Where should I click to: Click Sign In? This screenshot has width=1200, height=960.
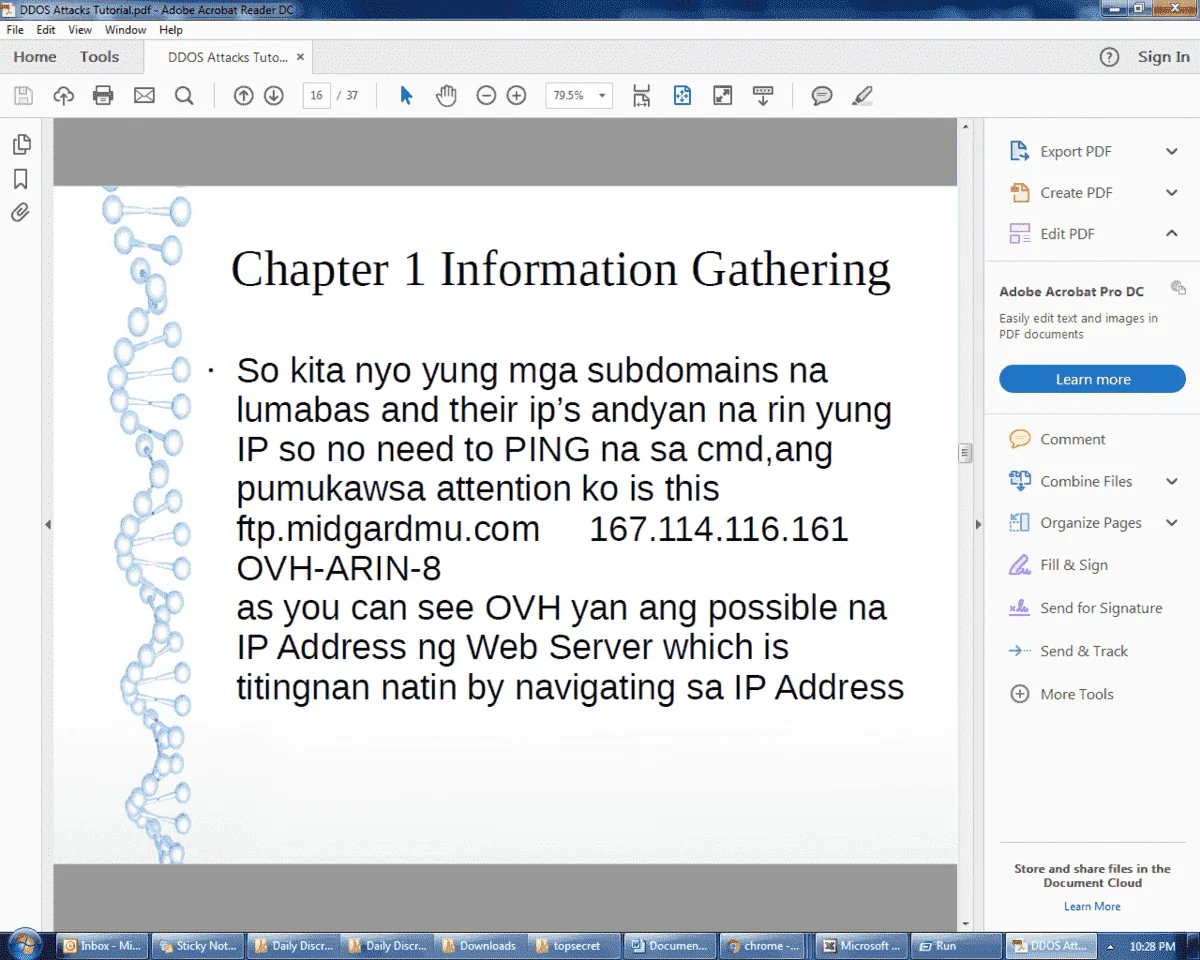click(1164, 57)
